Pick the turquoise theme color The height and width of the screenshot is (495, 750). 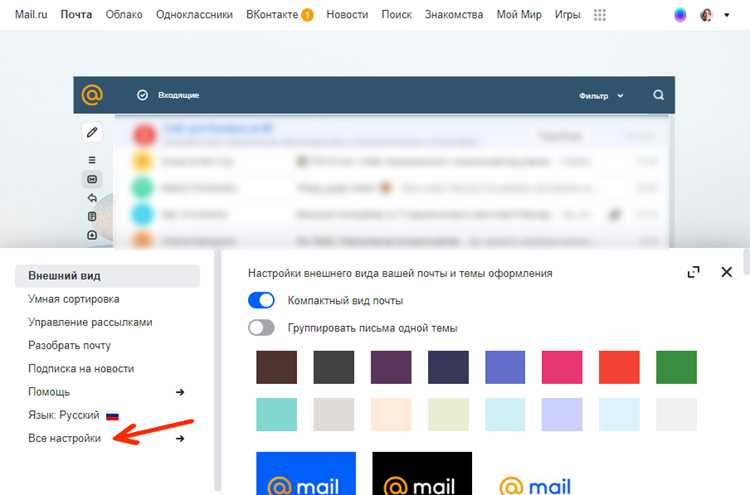[276, 414]
